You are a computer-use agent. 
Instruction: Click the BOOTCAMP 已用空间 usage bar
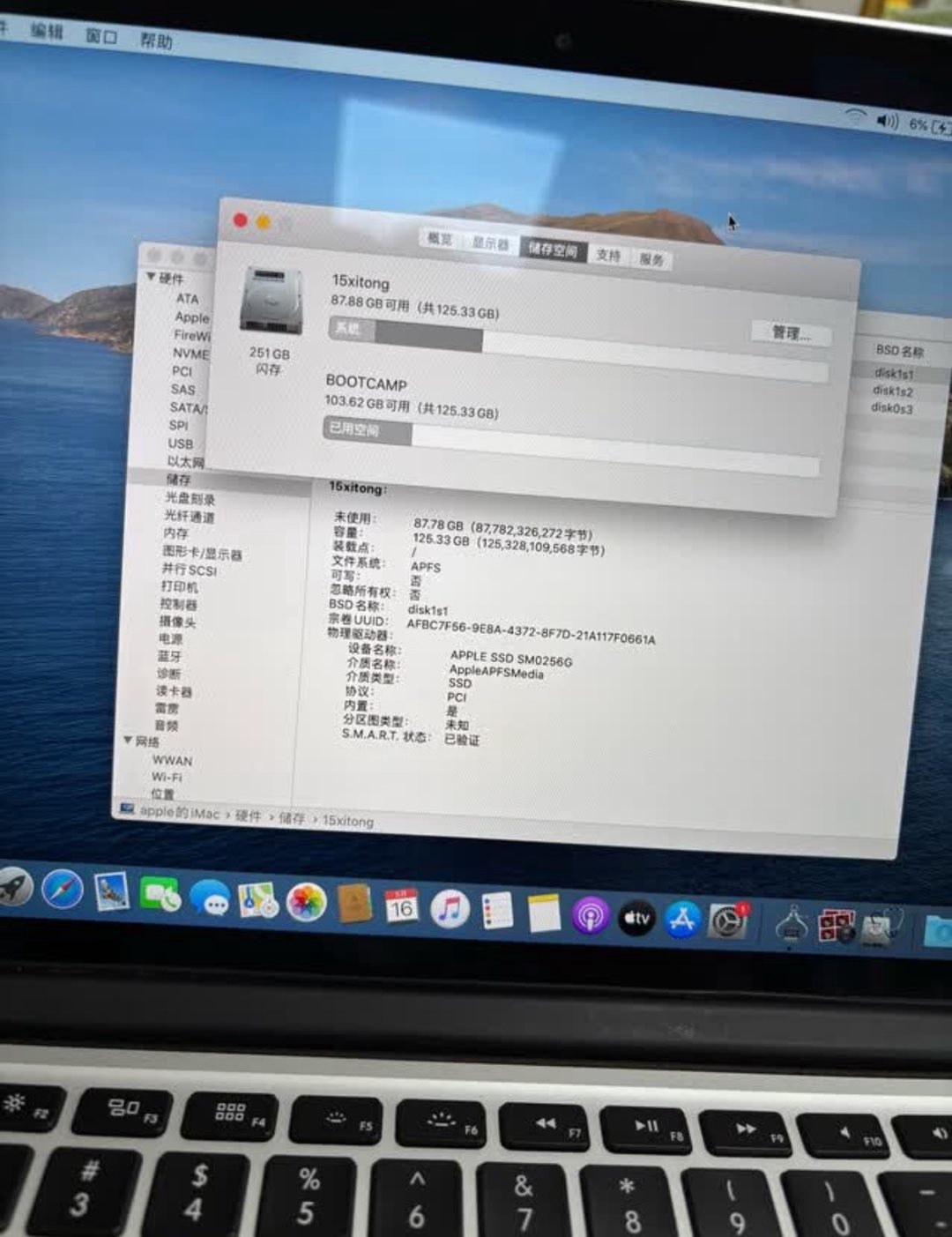tap(571, 447)
